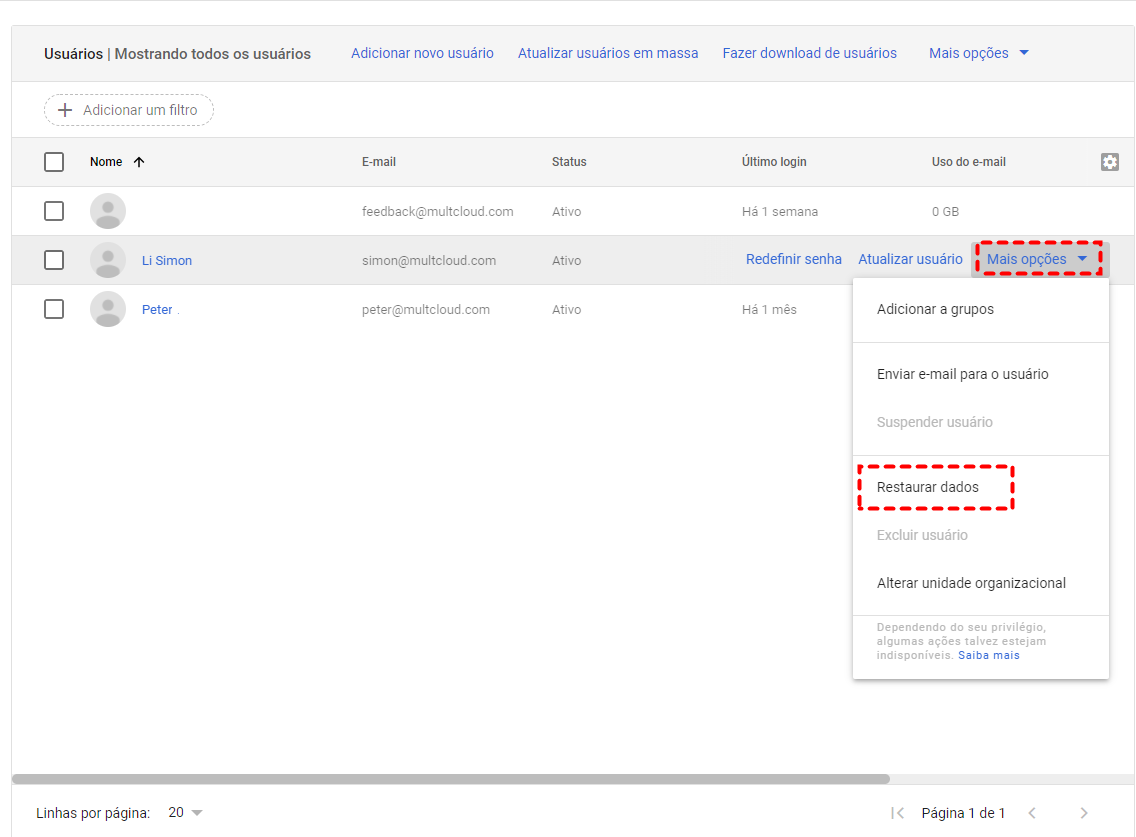Image resolution: width=1136 pixels, height=837 pixels.
Task: Choose Restaurar dados from the menu
Action: pyautogui.click(x=928, y=487)
